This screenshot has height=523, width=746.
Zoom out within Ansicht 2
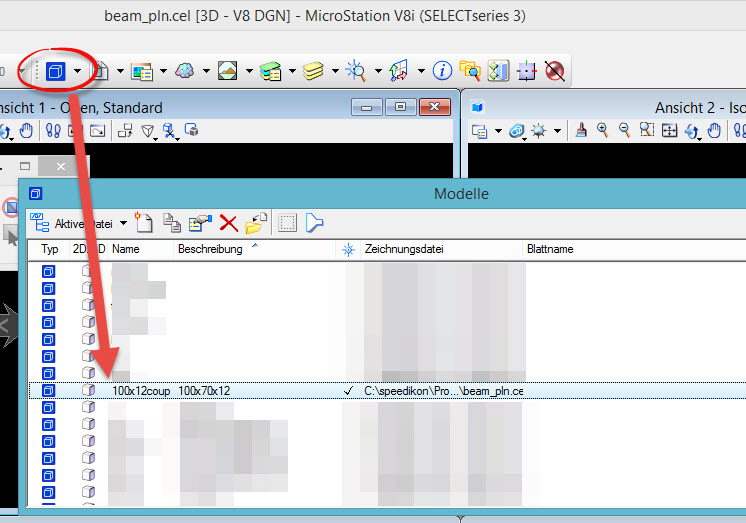624,130
